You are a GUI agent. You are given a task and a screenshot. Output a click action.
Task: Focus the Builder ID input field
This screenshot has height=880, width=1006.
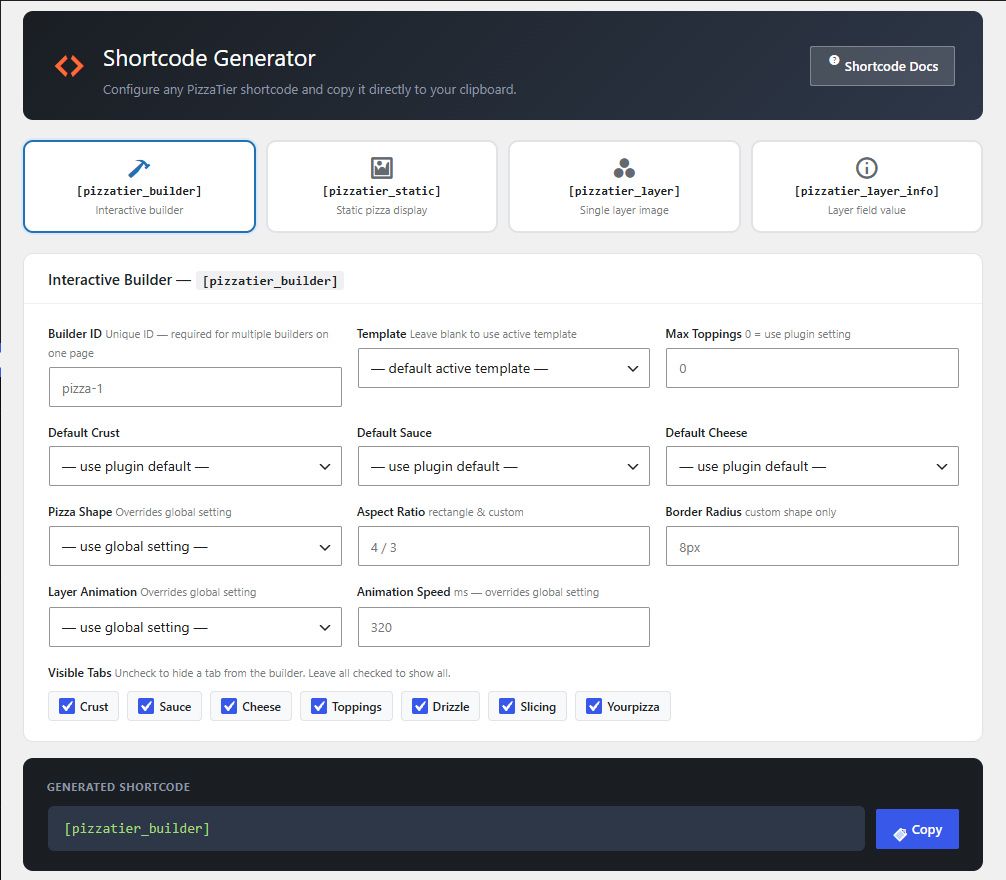195,387
